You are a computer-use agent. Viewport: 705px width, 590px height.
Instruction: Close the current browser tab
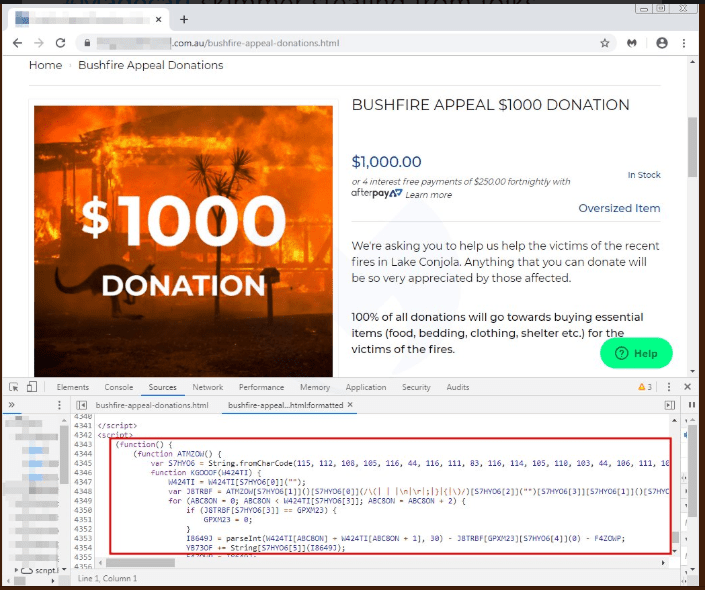pyautogui.click(x=158, y=19)
